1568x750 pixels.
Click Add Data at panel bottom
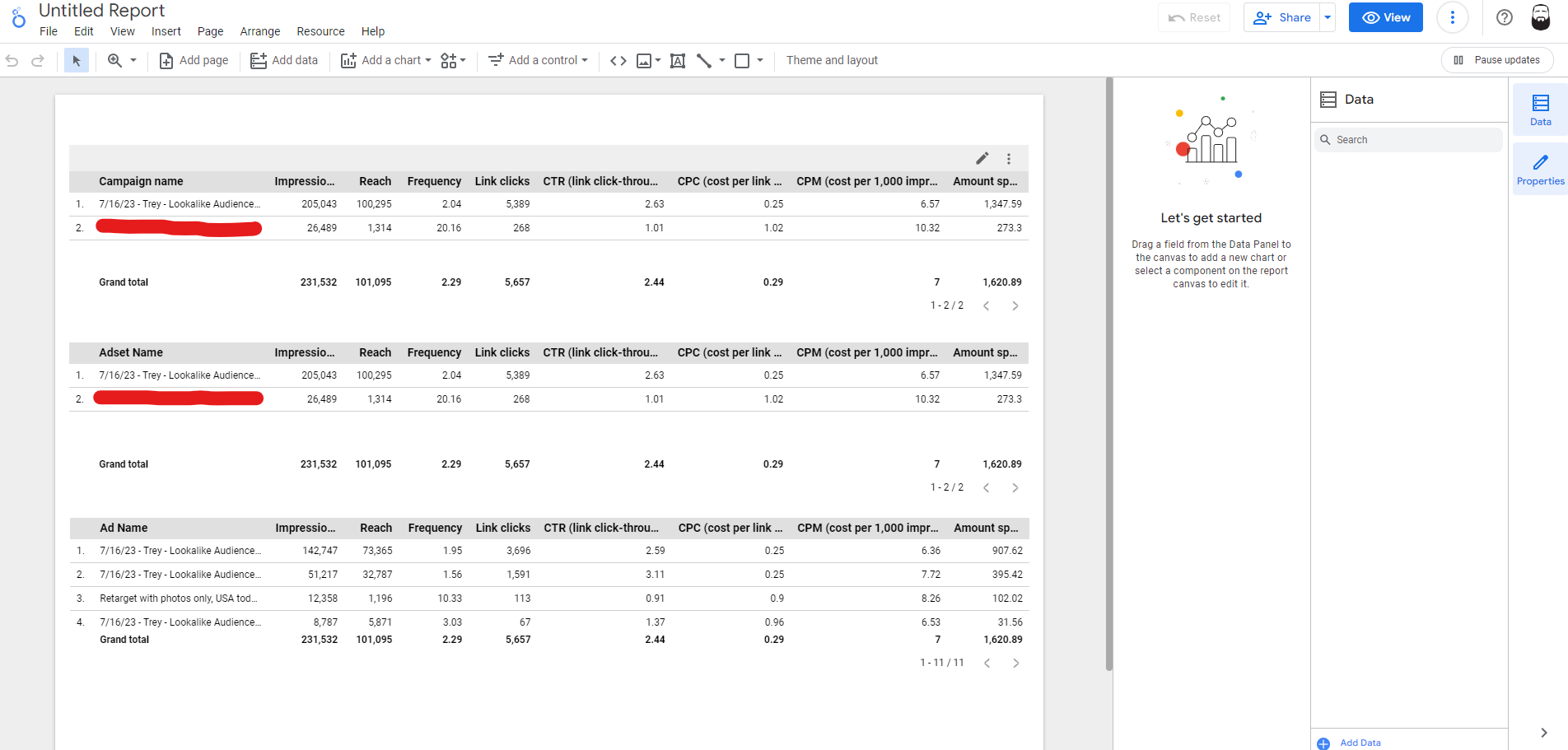[x=1359, y=743]
